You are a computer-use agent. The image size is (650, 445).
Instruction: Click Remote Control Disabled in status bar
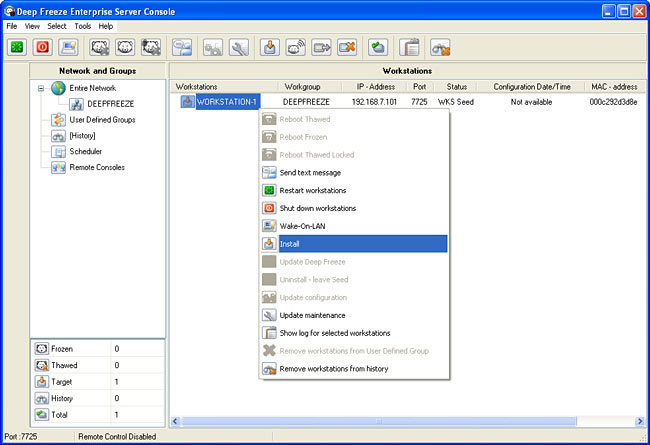(117, 436)
